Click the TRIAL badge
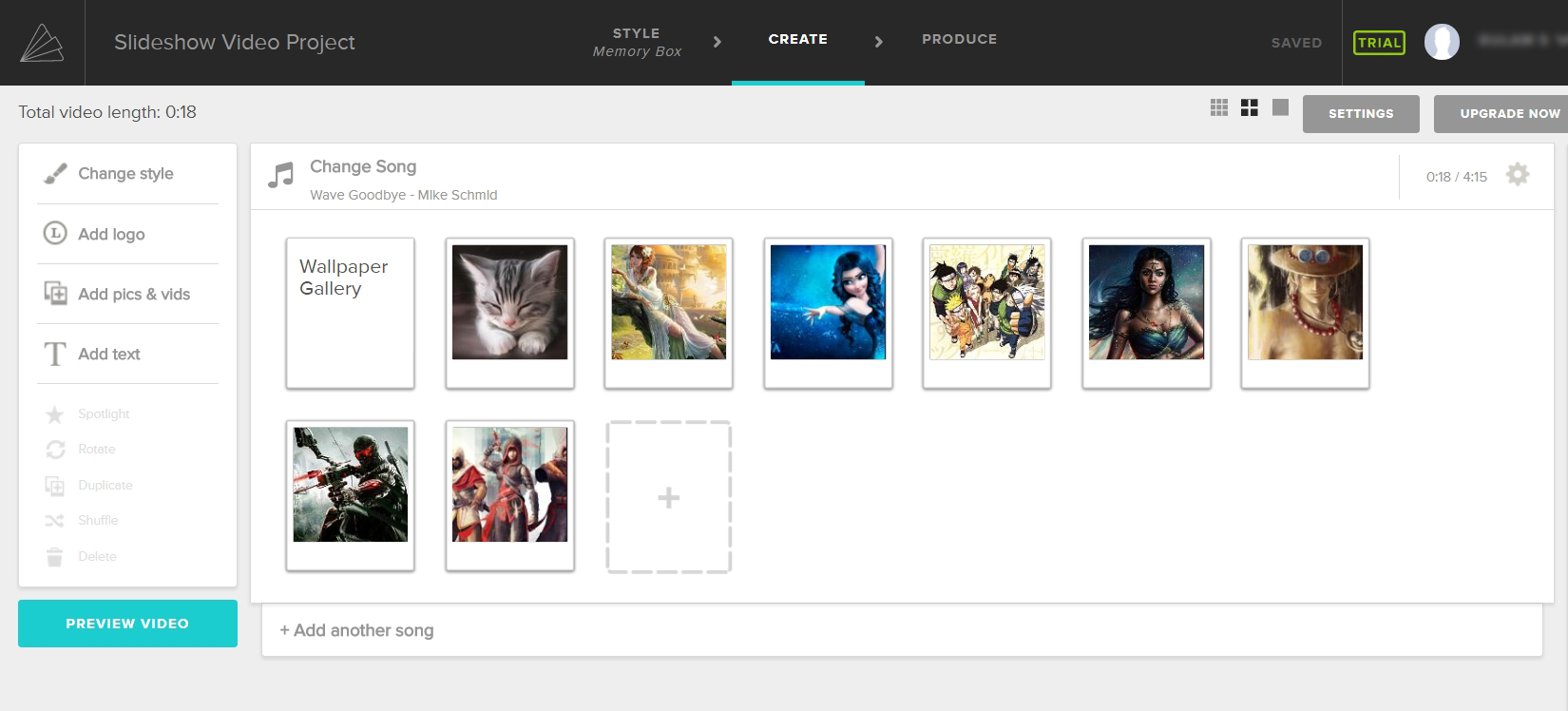 [1379, 43]
